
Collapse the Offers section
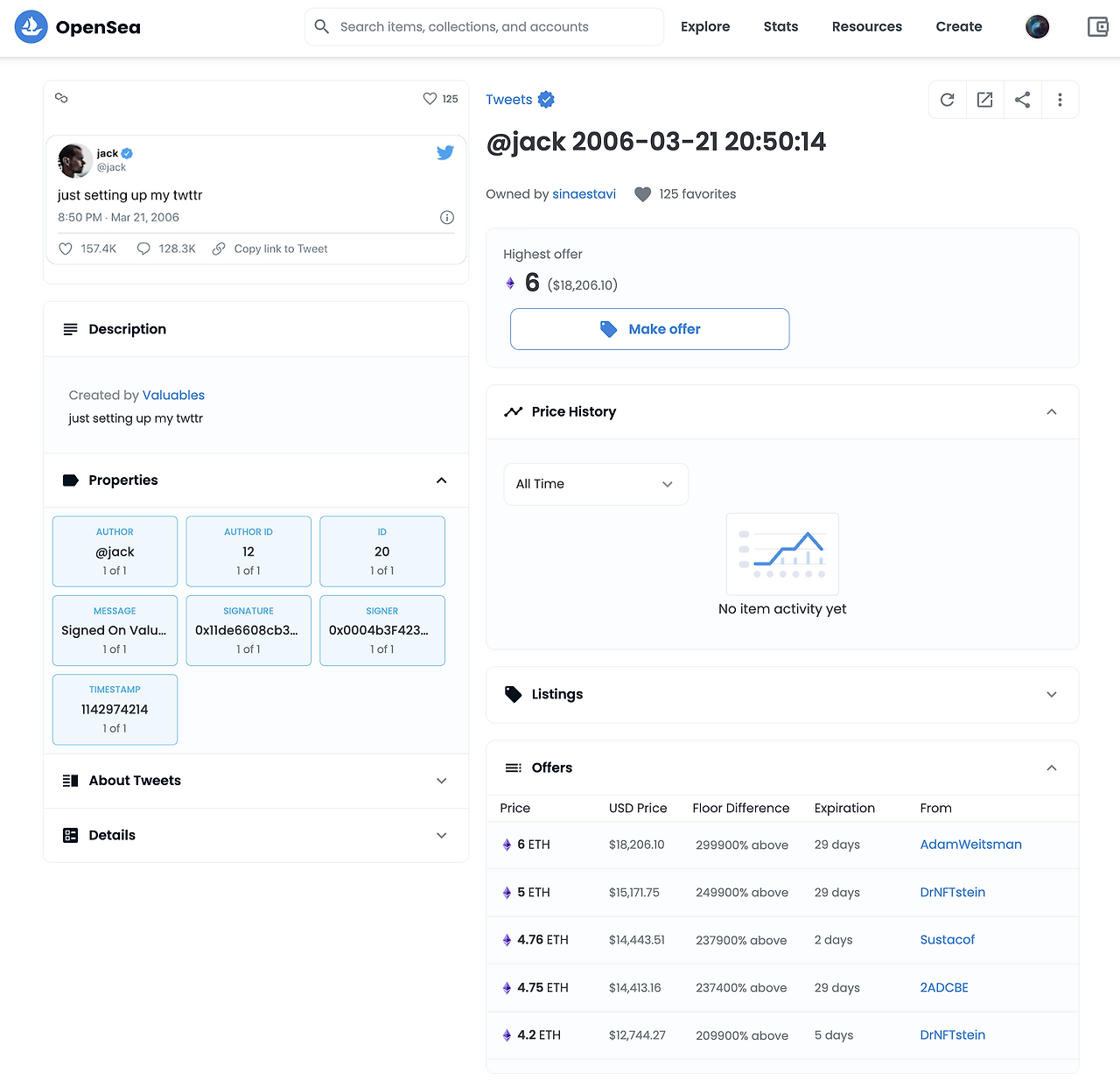[x=1052, y=768]
